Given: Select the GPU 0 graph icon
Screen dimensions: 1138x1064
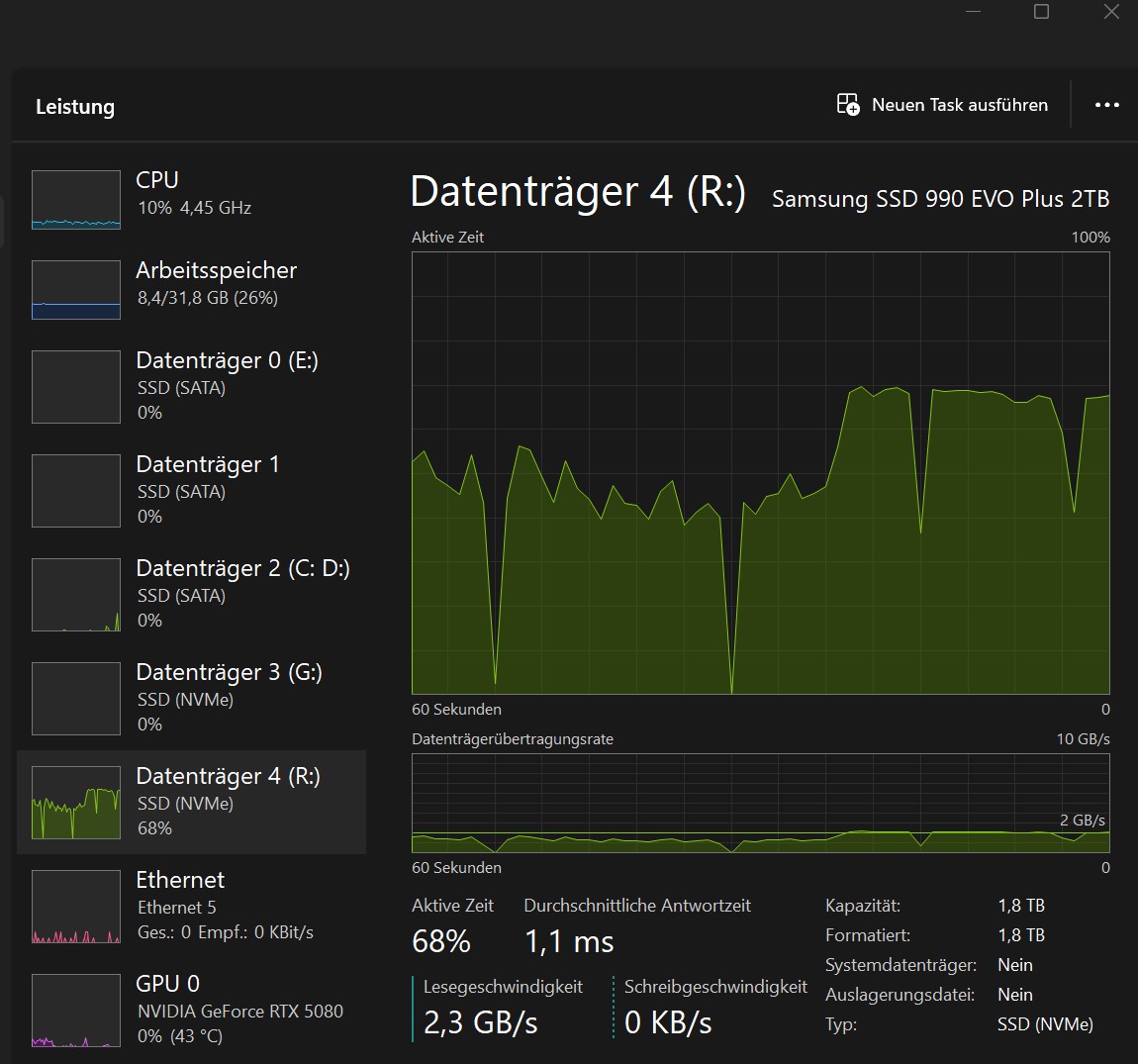Looking at the screenshot, I should pyautogui.click(x=76, y=1011).
